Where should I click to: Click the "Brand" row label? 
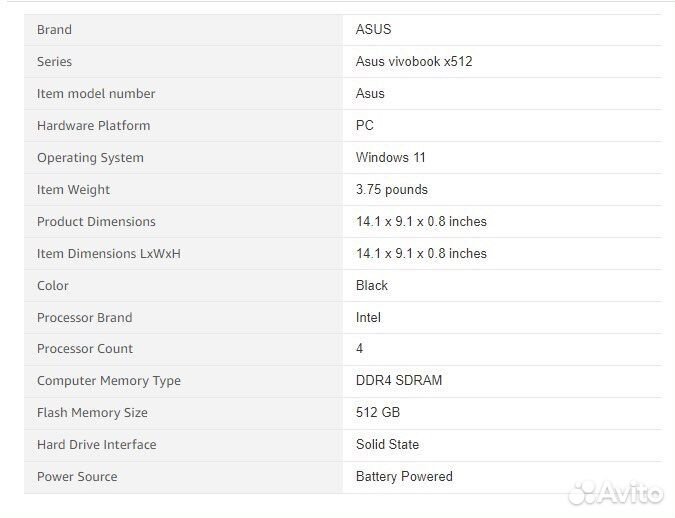click(x=54, y=30)
